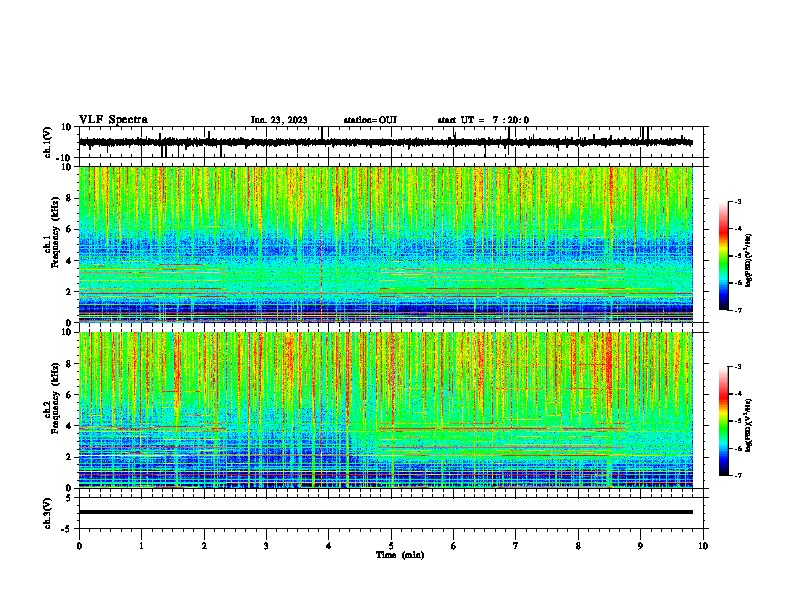This screenshot has height=612, width=792.
Task: Select the "start UT = 7 :20: 0" text
Action: [483, 120]
